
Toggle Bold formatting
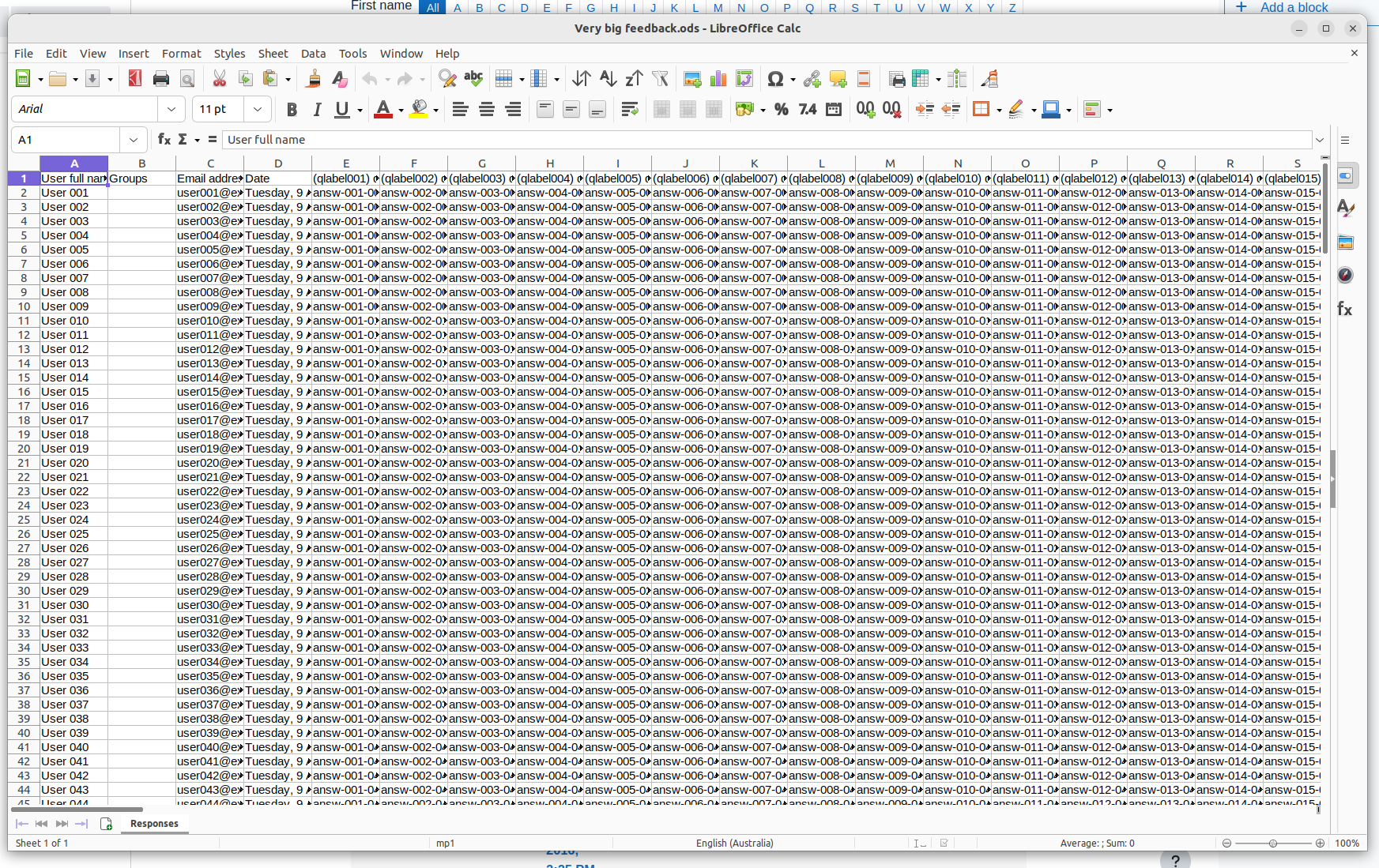(292, 110)
